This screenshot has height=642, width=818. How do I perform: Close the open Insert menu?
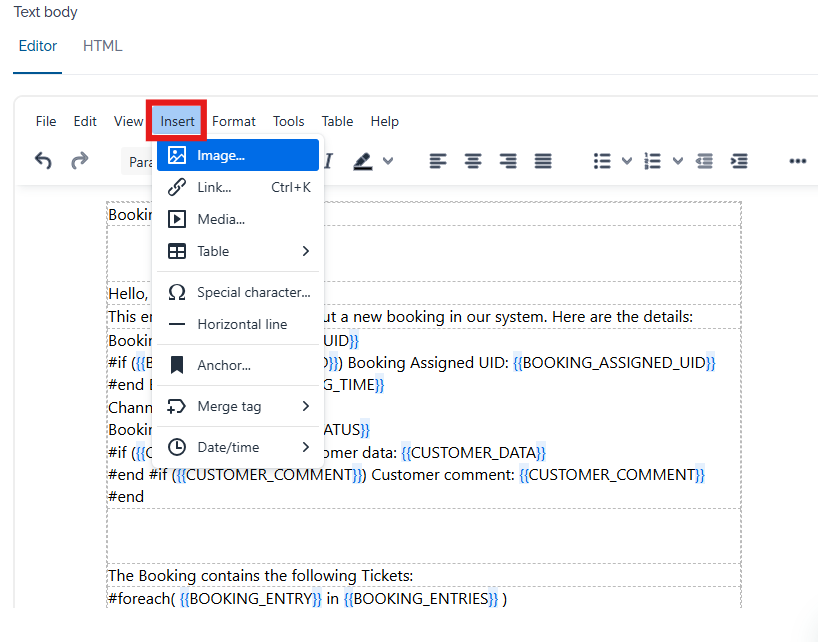[x=177, y=122]
